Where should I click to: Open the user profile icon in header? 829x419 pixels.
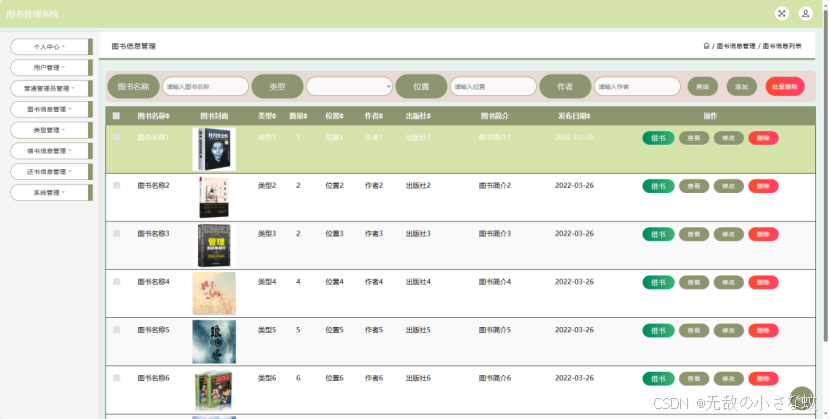coord(805,14)
